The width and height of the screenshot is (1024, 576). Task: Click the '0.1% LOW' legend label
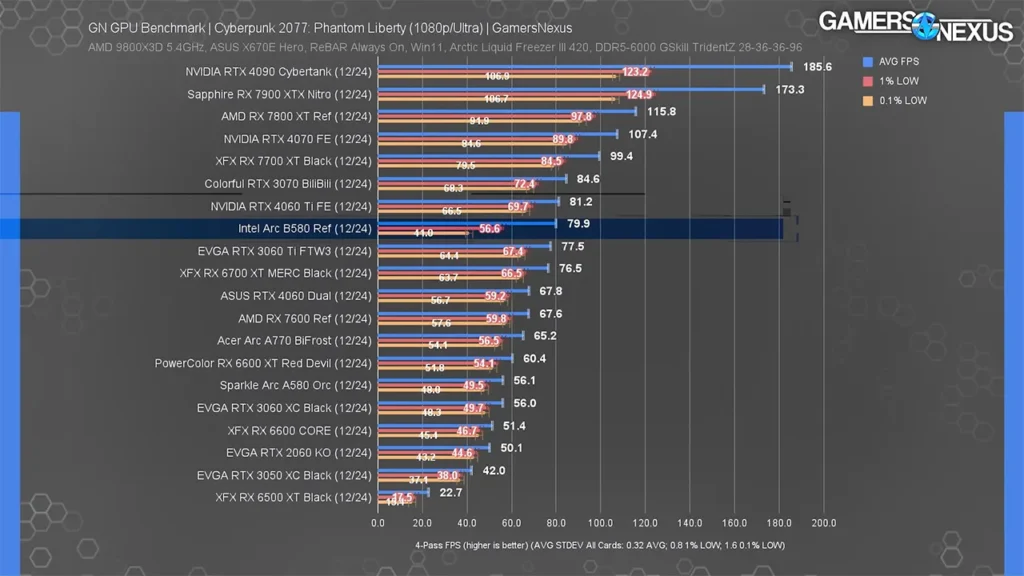(903, 101)
